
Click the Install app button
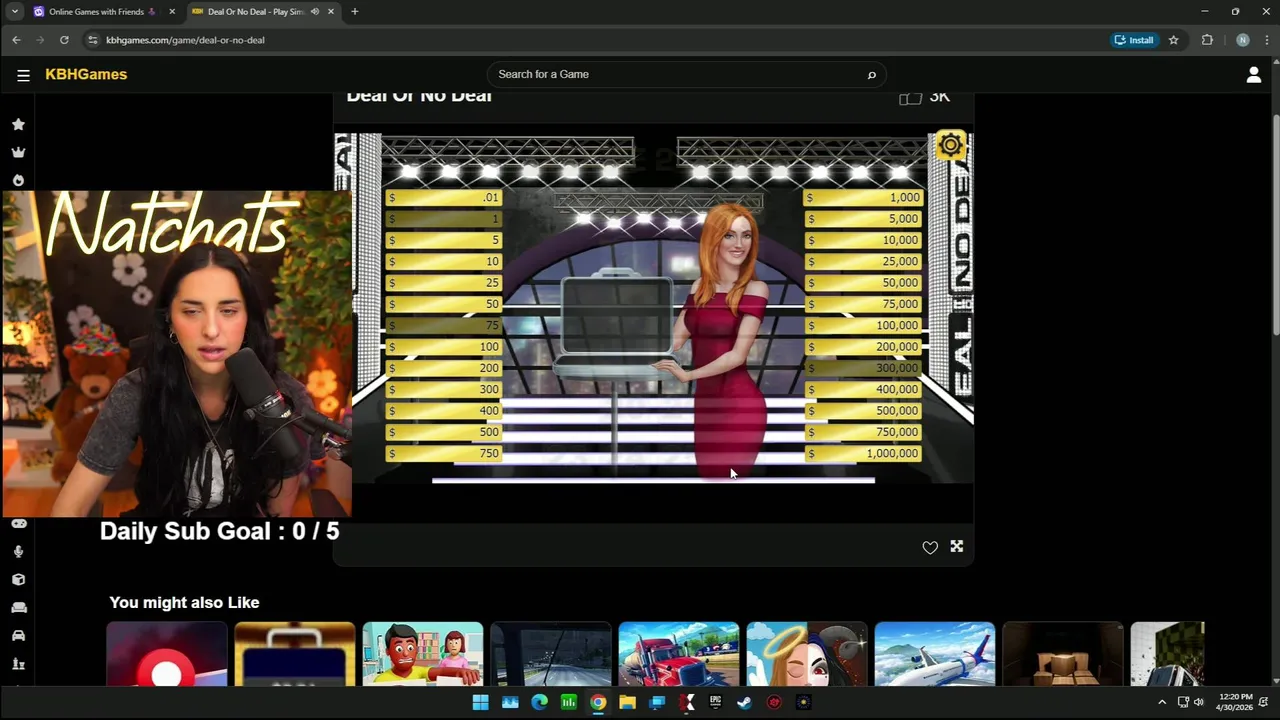(1134, 40)
